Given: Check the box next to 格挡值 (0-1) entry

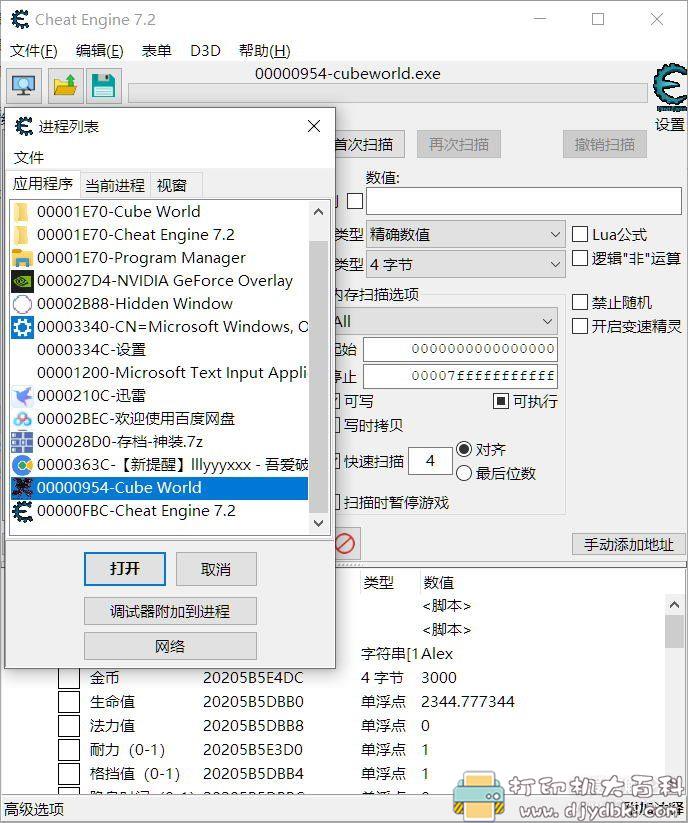Looking at the screenshot, I should 69,774.
